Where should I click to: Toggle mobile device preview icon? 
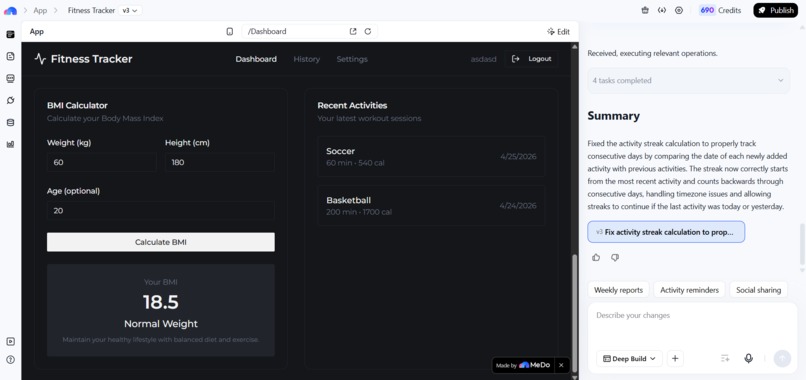click(x=230, y=31)
